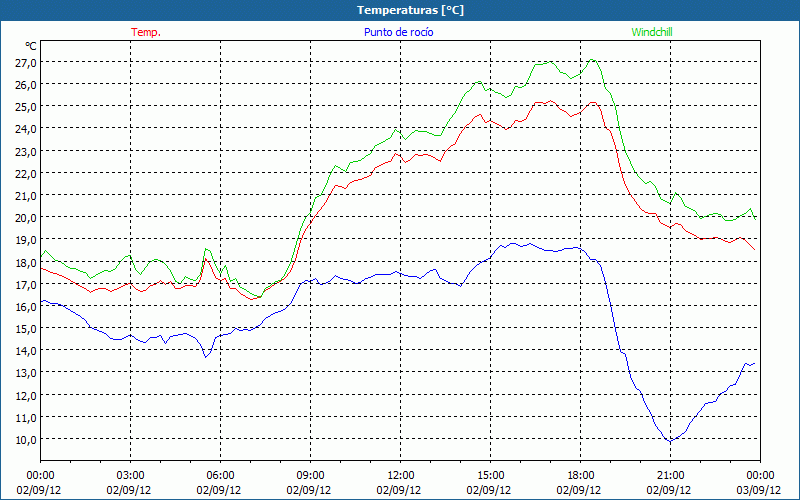Click the '25,0' y-axis value
The height and width of the screenshot is (500, 800).
(26, 107)
